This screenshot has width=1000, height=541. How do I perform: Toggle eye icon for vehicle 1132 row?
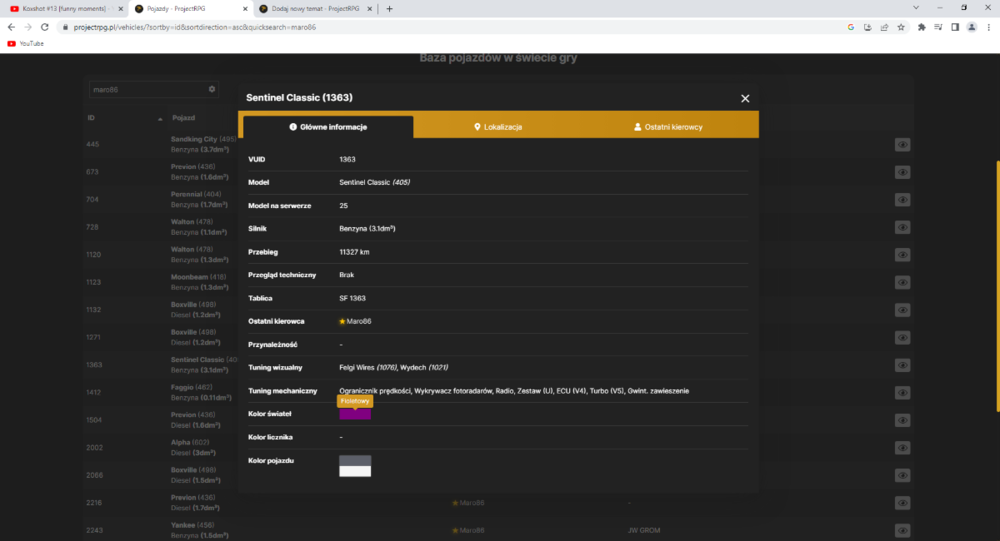pos(902,310)
